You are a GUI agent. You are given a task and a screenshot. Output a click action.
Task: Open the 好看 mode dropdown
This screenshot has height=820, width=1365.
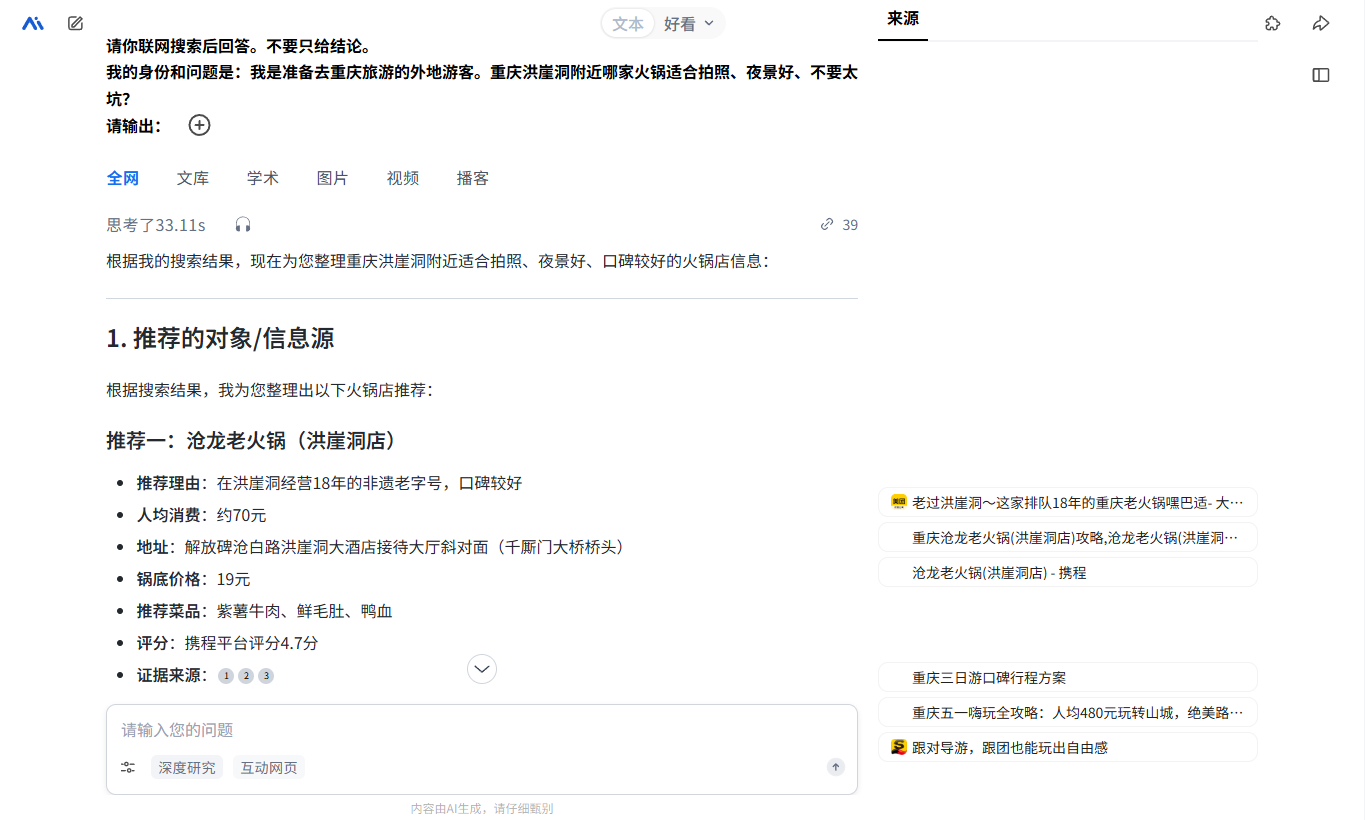click(x=690, y=24)
